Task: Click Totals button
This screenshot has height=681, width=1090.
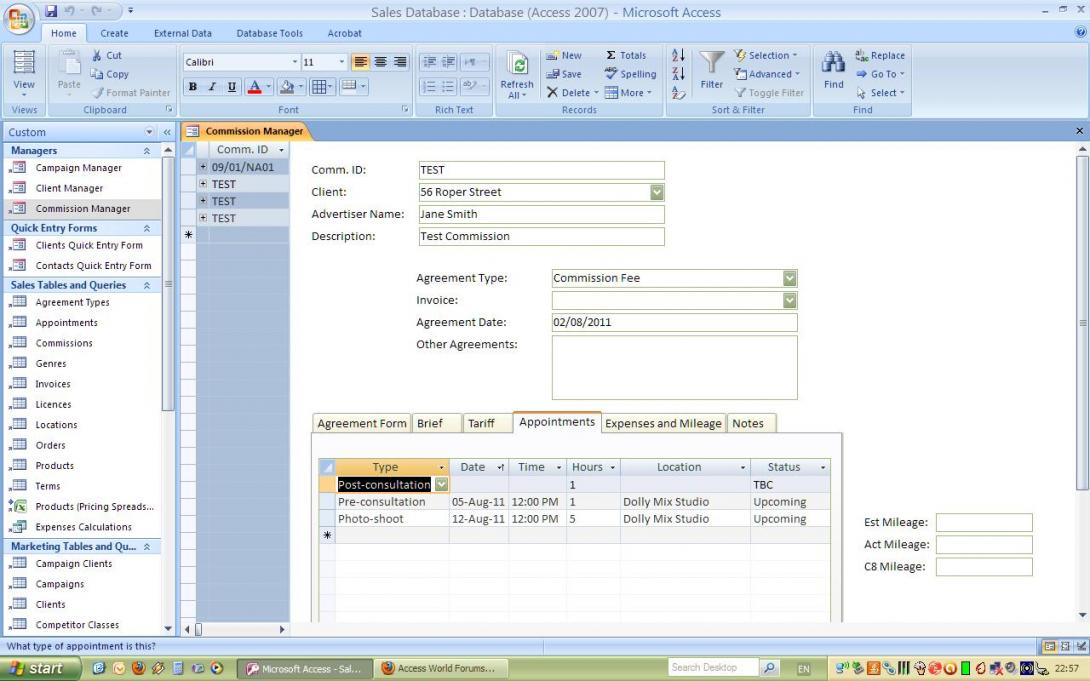Action: click(626, 55)
